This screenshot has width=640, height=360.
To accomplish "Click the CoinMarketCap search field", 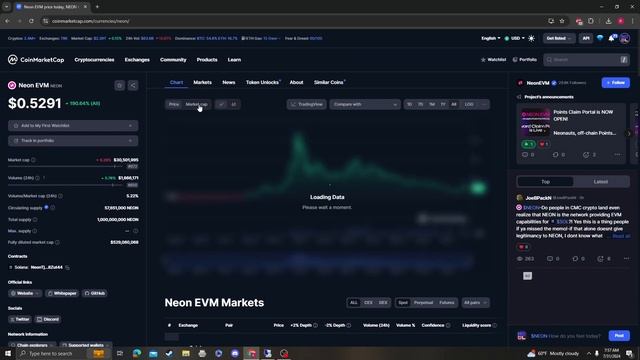I will click(x=586, y=60).
